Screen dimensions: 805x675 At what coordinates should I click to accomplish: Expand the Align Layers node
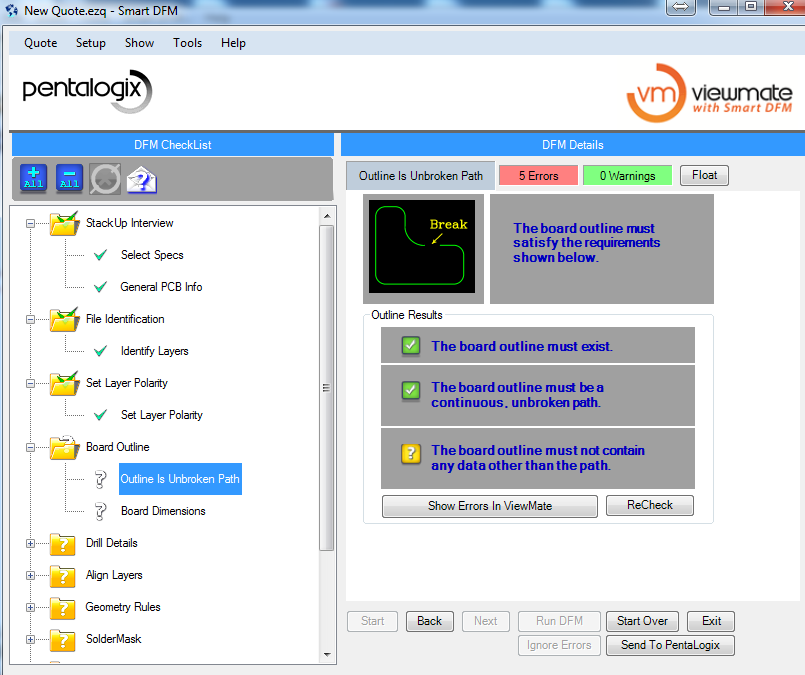click(x=30, y=576)
